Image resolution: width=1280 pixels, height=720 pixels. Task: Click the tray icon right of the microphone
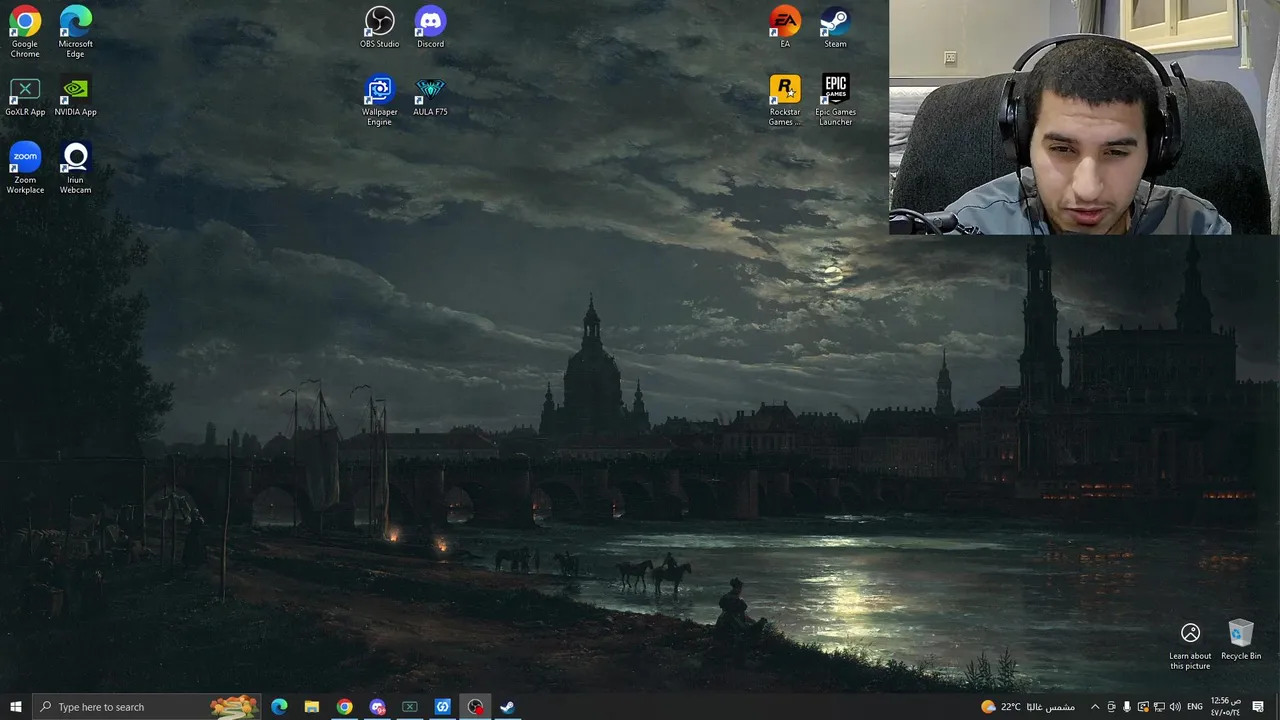[x=1143, y=707]
